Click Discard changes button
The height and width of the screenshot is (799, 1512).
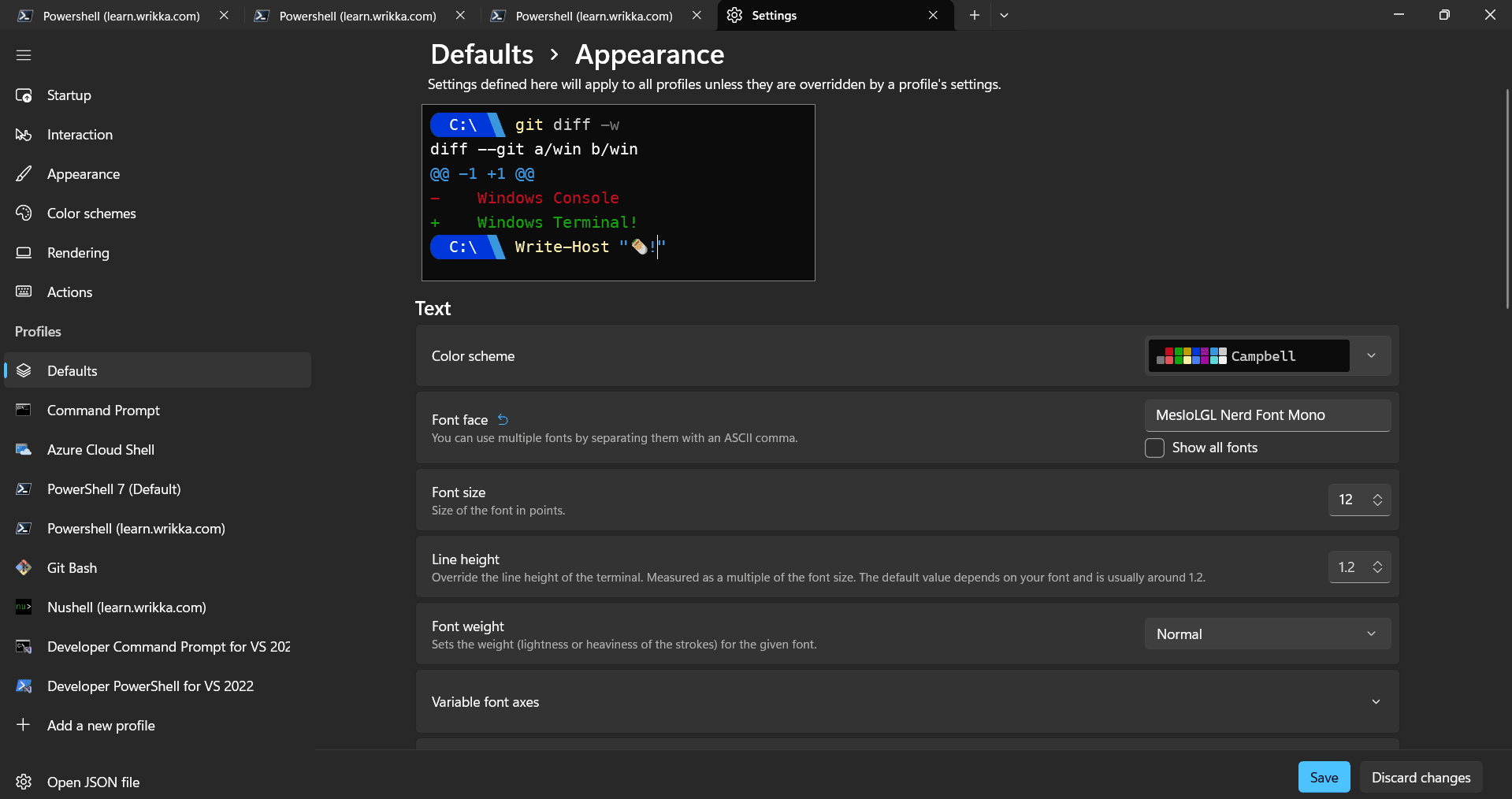pyautogui.click(x=1421, y=777)
